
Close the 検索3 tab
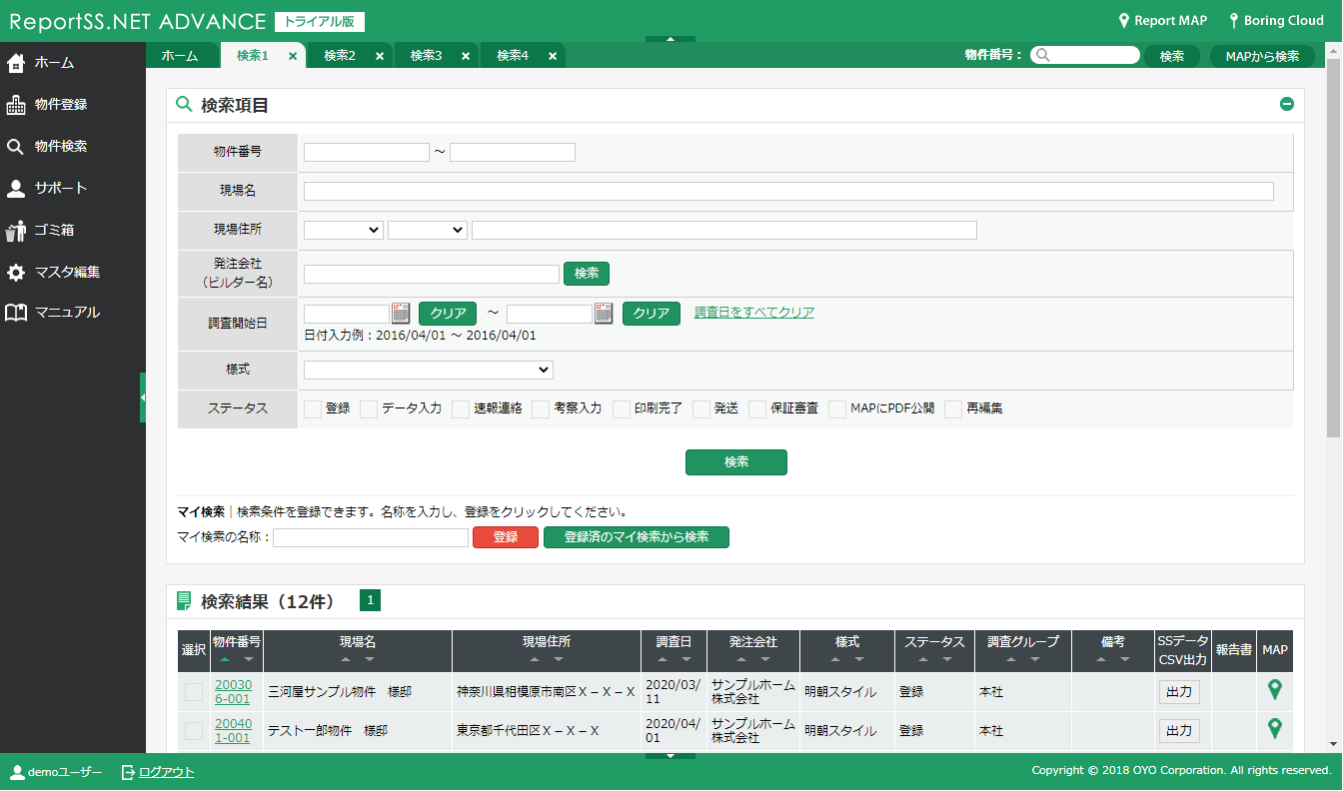(x=465, y=56)
